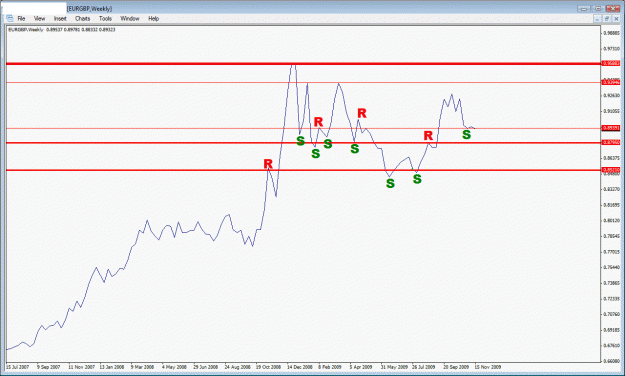Open the View menu
This screenshot has width=625, height=376.
click(39, 18)
